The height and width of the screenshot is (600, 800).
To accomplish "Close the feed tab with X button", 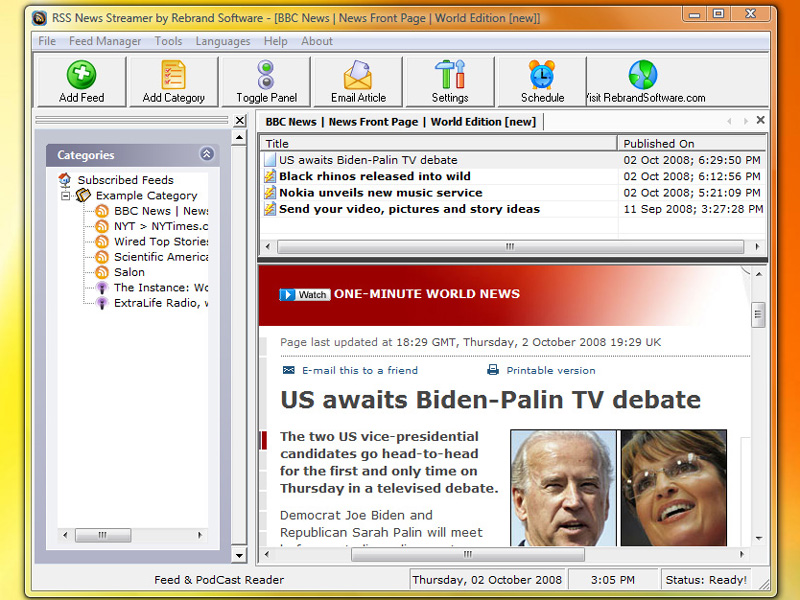I will point(760,120).
